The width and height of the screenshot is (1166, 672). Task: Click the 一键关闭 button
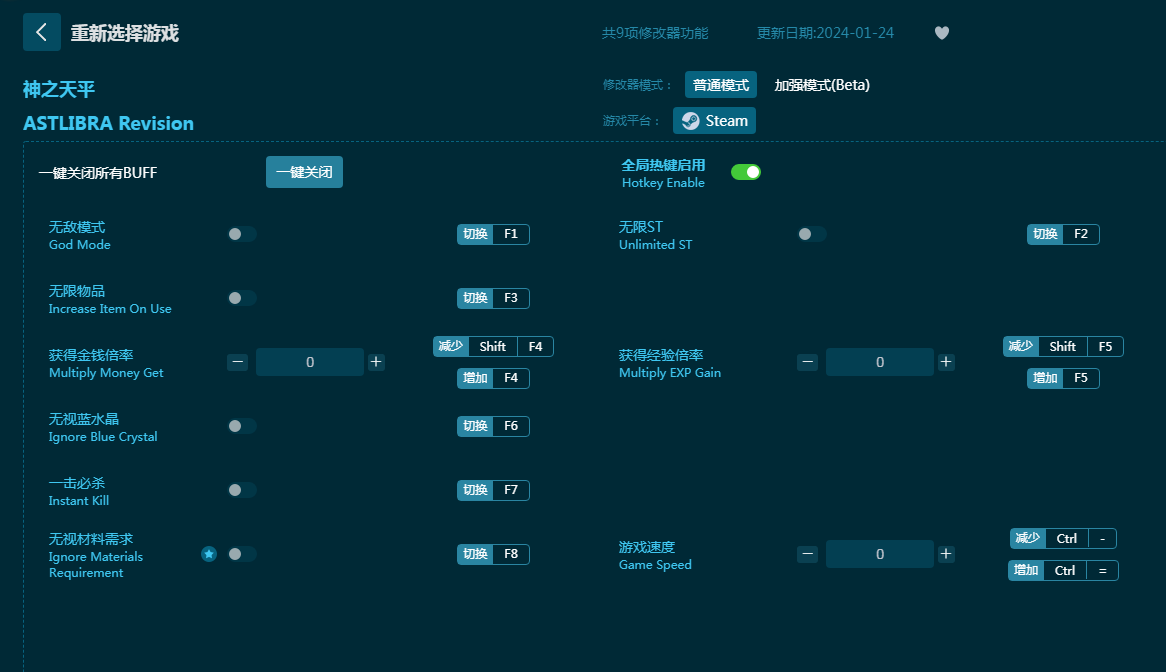pos(304,172)
